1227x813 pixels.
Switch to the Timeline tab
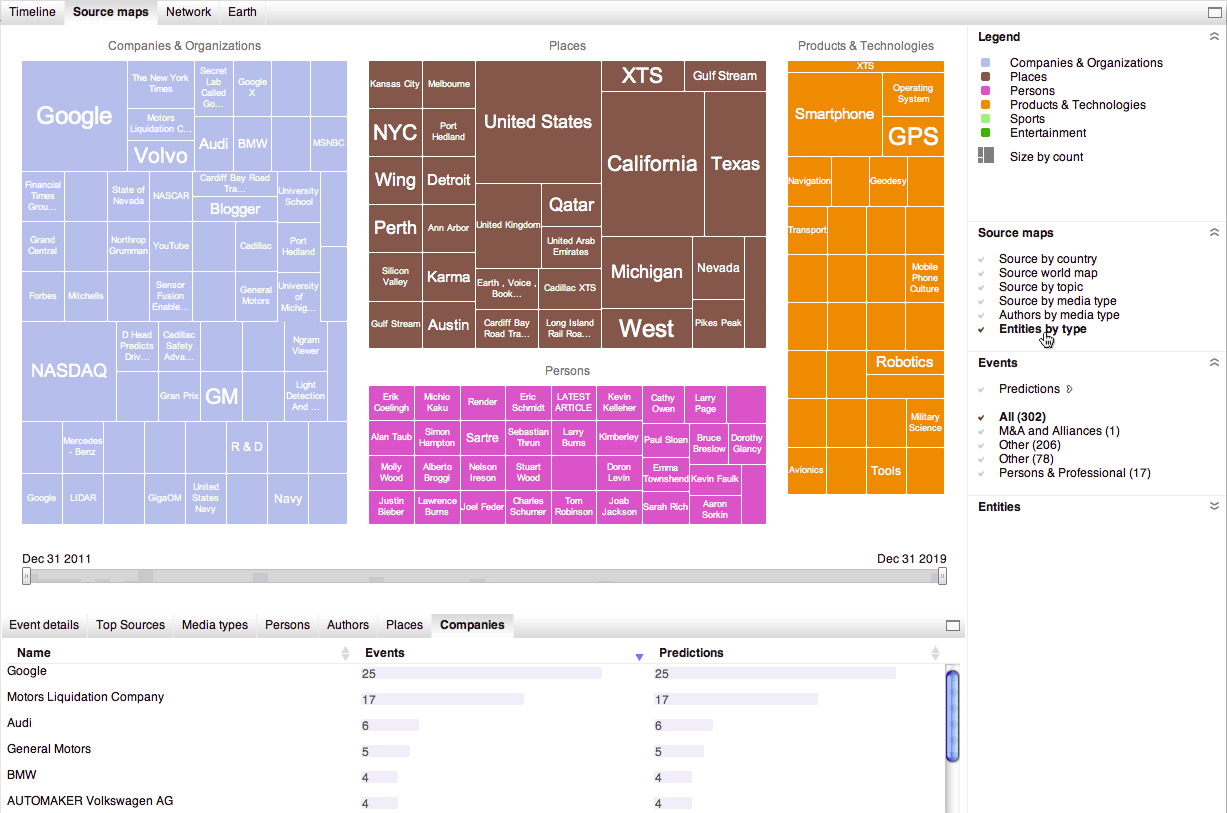[x=33, y=12]
